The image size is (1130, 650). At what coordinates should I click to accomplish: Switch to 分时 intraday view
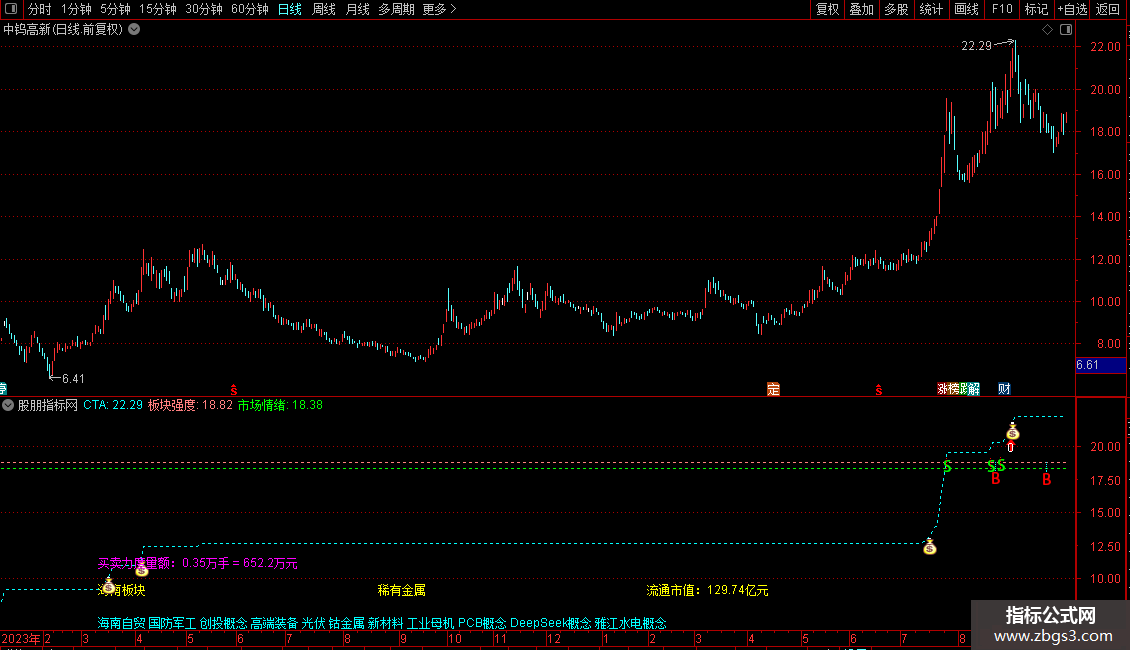pos(40,9)
